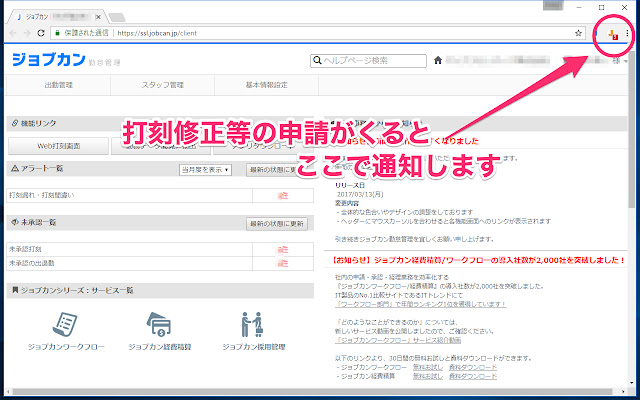Screen dimensions: 640x400
Task: Click 資料ダウンロード for ジョブカンワークフロー
Action: 473,367
